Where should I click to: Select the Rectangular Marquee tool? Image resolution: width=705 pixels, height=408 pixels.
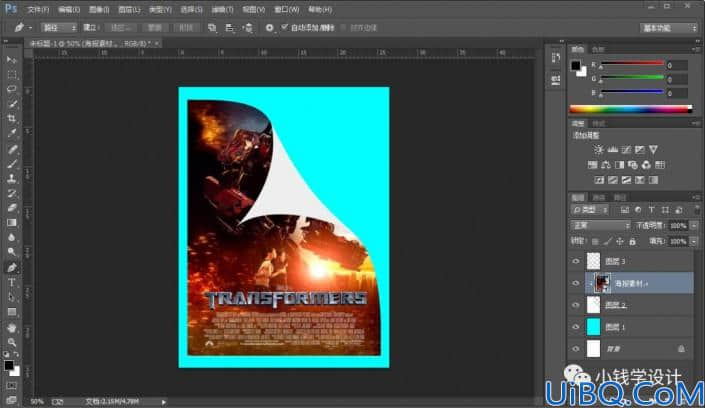(x=12, y=75)
